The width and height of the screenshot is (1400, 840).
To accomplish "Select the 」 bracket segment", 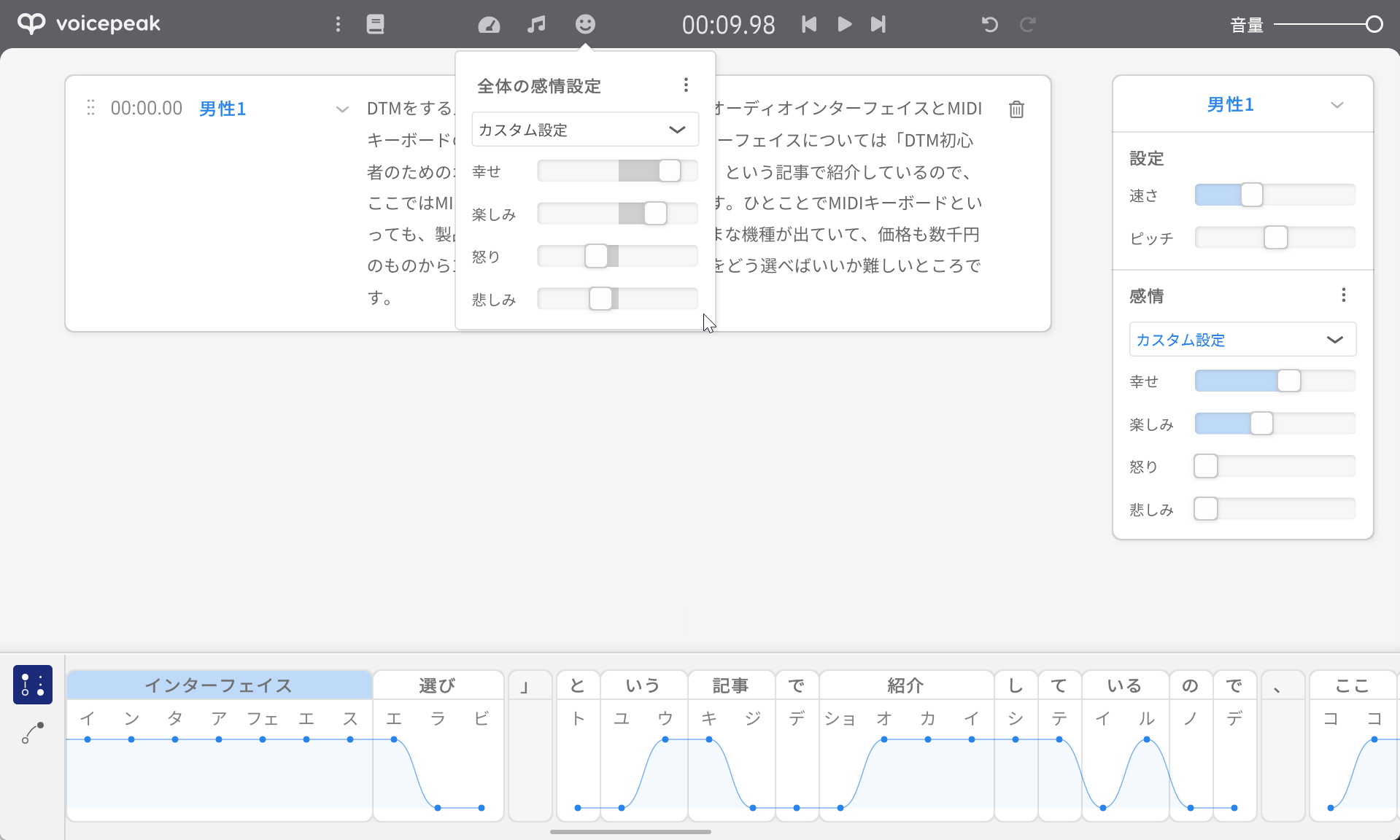I will tap(530, 685).
